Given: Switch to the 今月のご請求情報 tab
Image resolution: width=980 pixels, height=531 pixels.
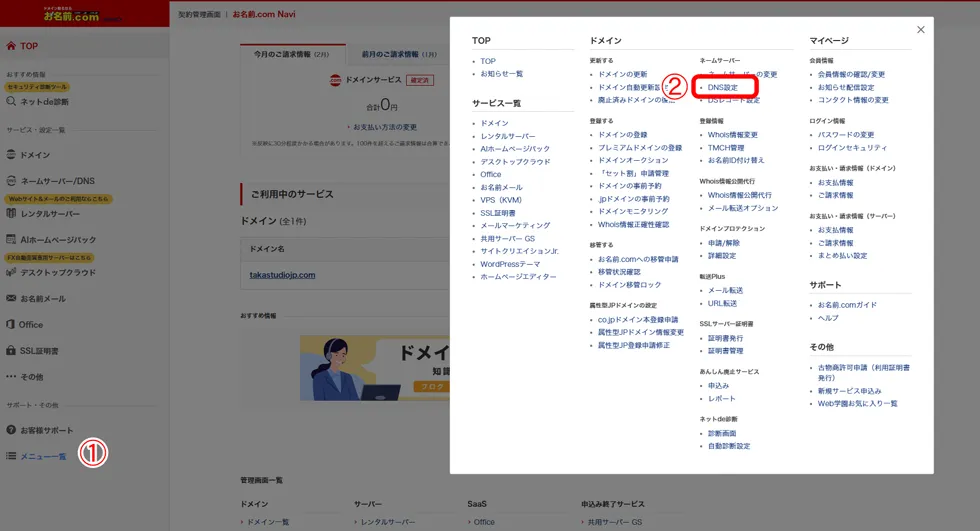Looking at the screenshot, I should [x=292, y=54].
